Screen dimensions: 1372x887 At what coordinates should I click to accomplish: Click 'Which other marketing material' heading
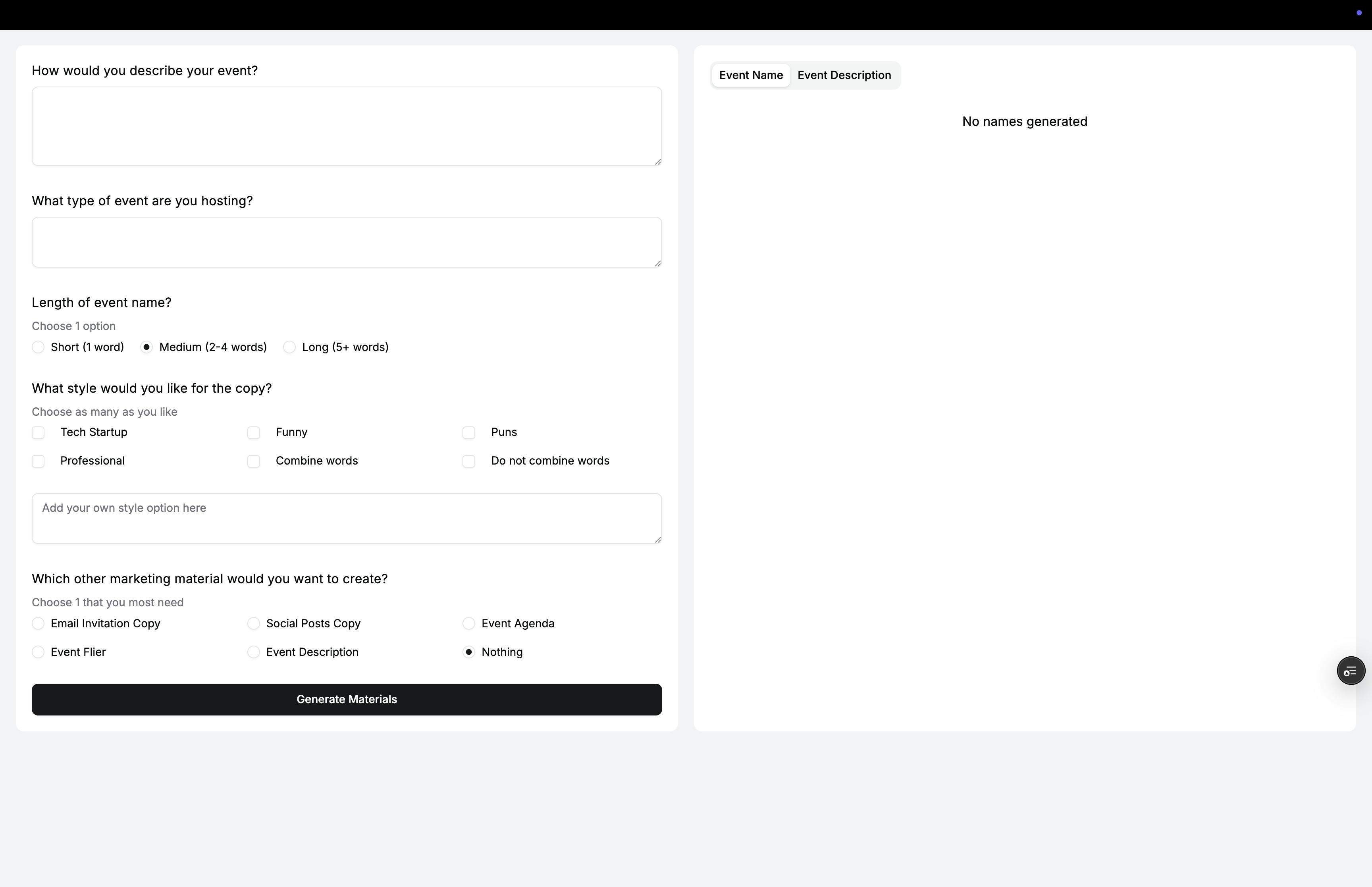point(210,579)
